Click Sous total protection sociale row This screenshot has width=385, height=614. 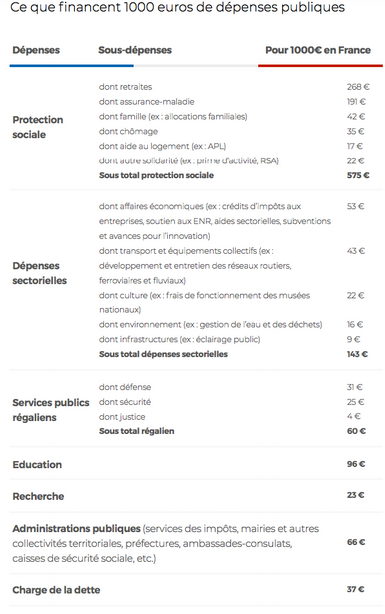coord(234,175)
